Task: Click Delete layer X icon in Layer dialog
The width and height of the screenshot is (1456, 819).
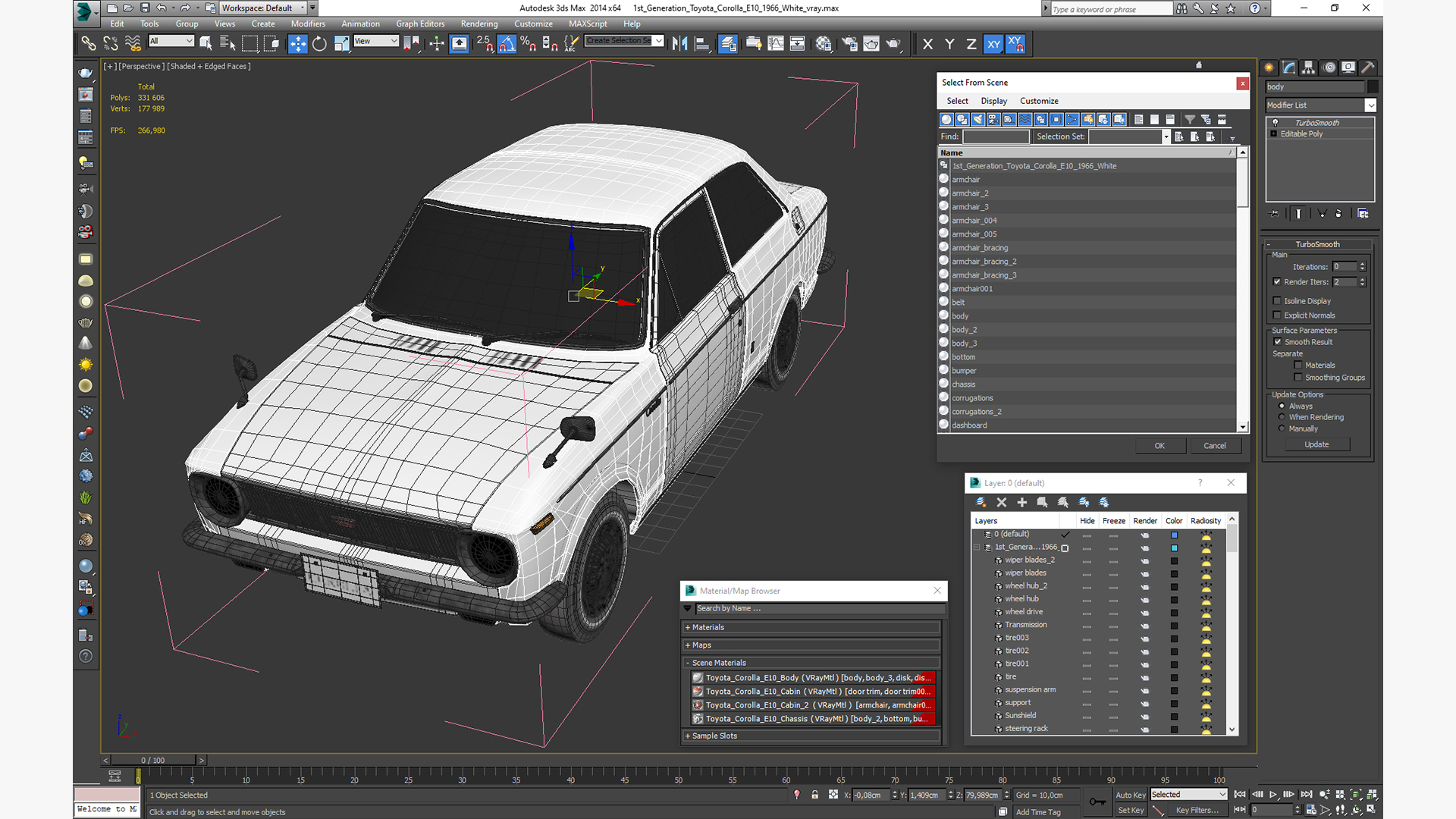Action: pyautogui.click(x=1002, y=503)
